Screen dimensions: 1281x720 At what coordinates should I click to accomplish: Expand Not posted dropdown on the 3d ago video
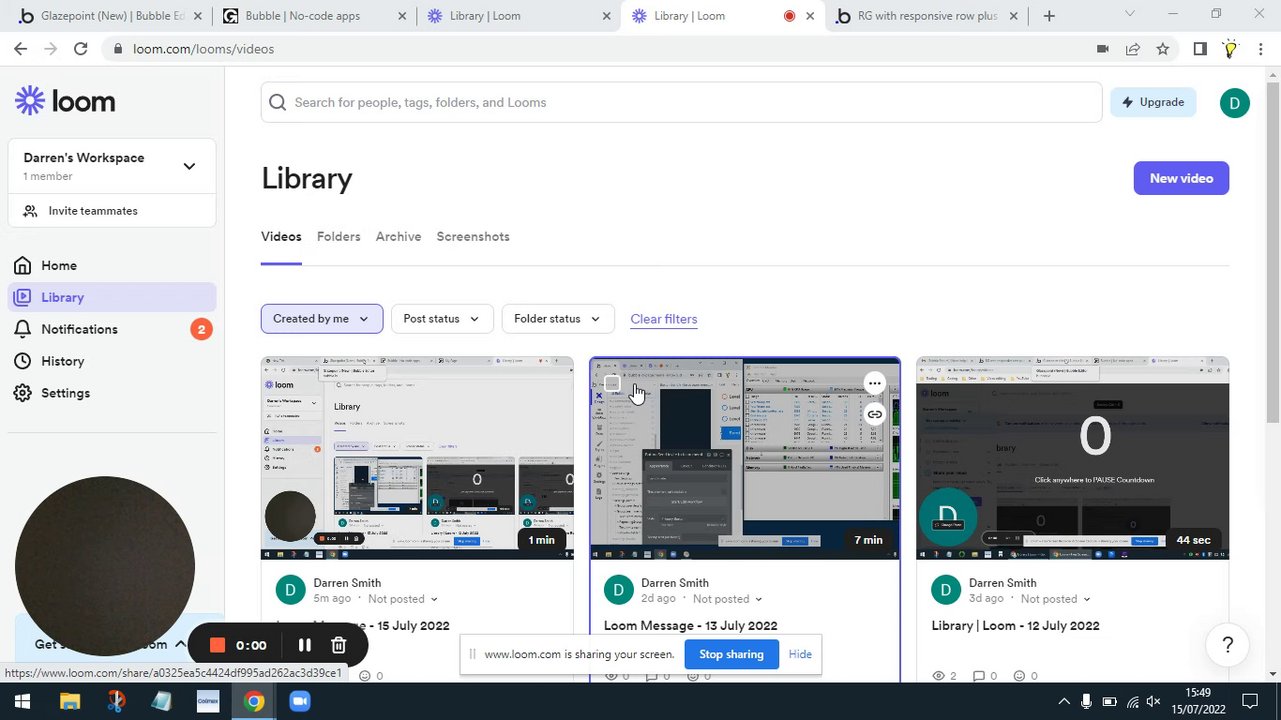point(1055,599)
